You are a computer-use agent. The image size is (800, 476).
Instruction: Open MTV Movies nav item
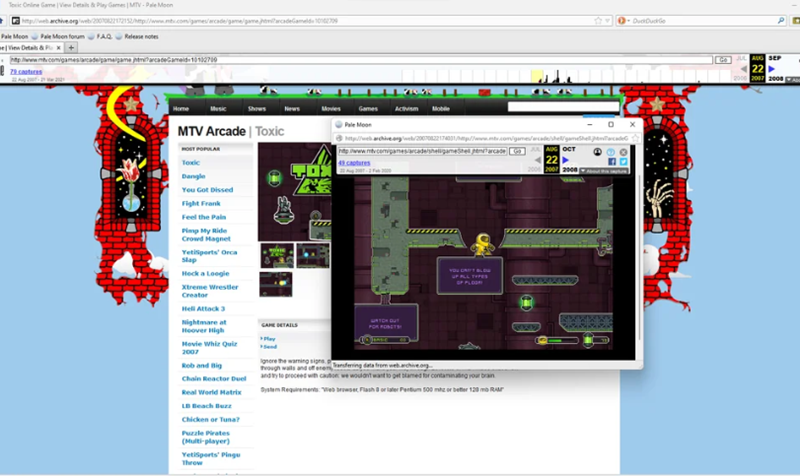[331, 109]
